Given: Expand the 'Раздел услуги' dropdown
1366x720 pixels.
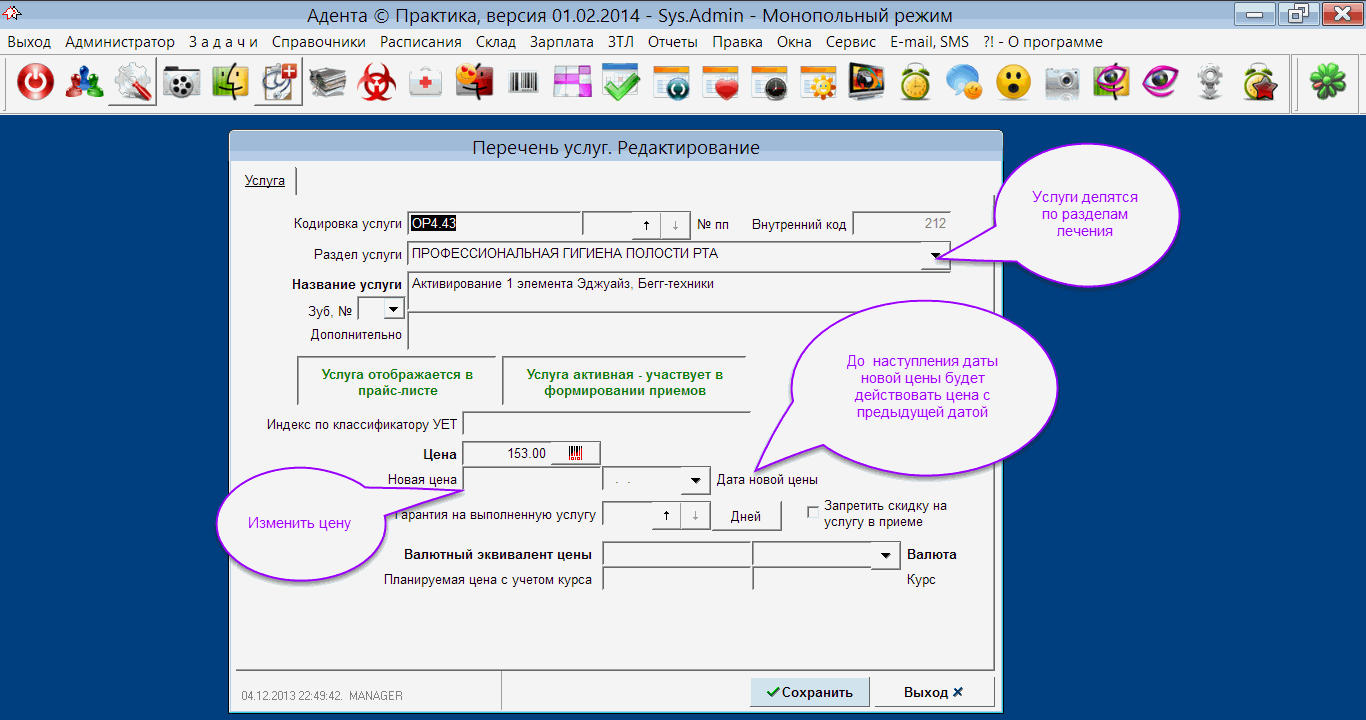Looking at the screenshot, I should pyautogui.click(x=935, y=256).
